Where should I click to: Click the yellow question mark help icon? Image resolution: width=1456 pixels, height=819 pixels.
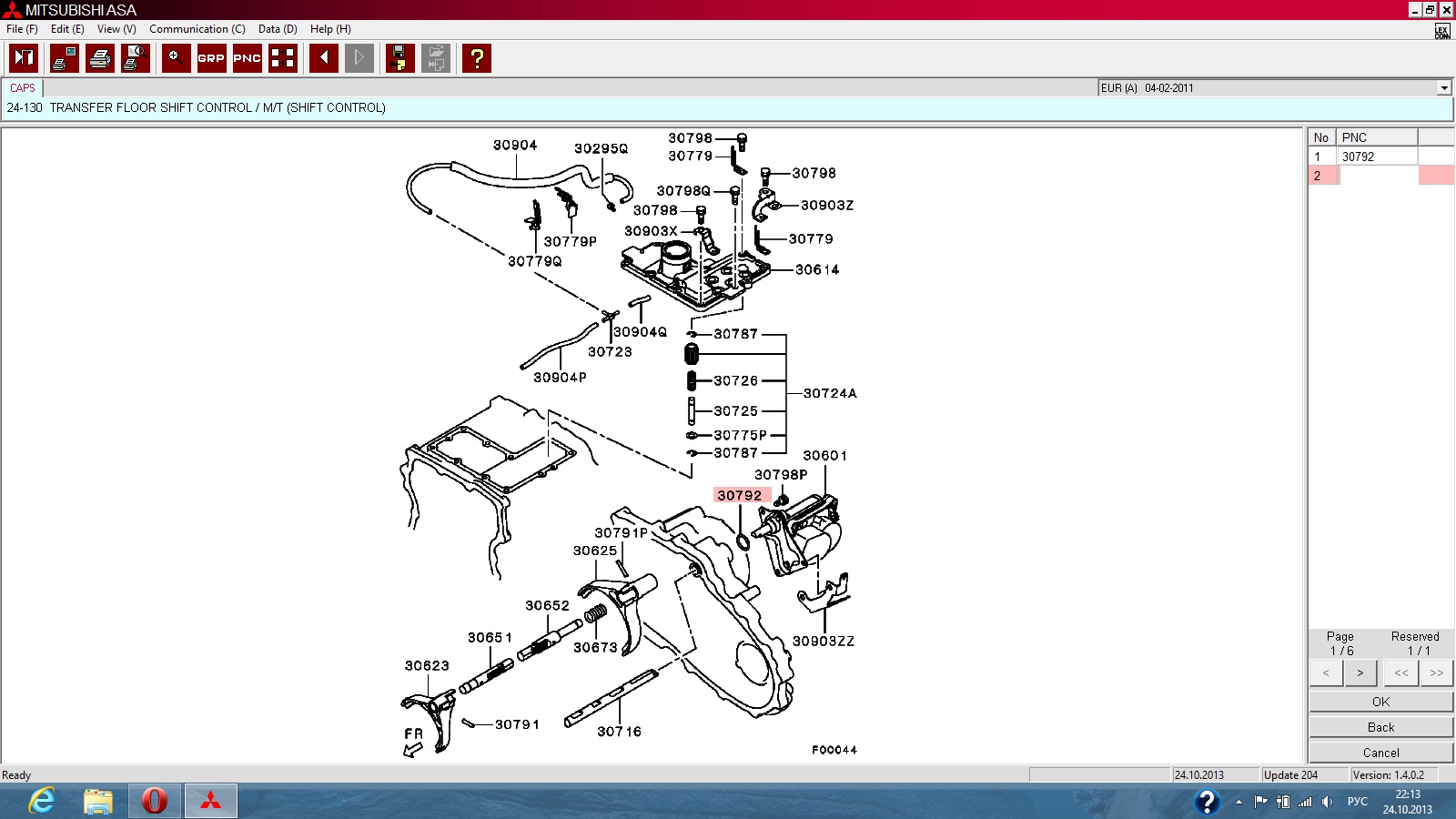coord(476,58)
